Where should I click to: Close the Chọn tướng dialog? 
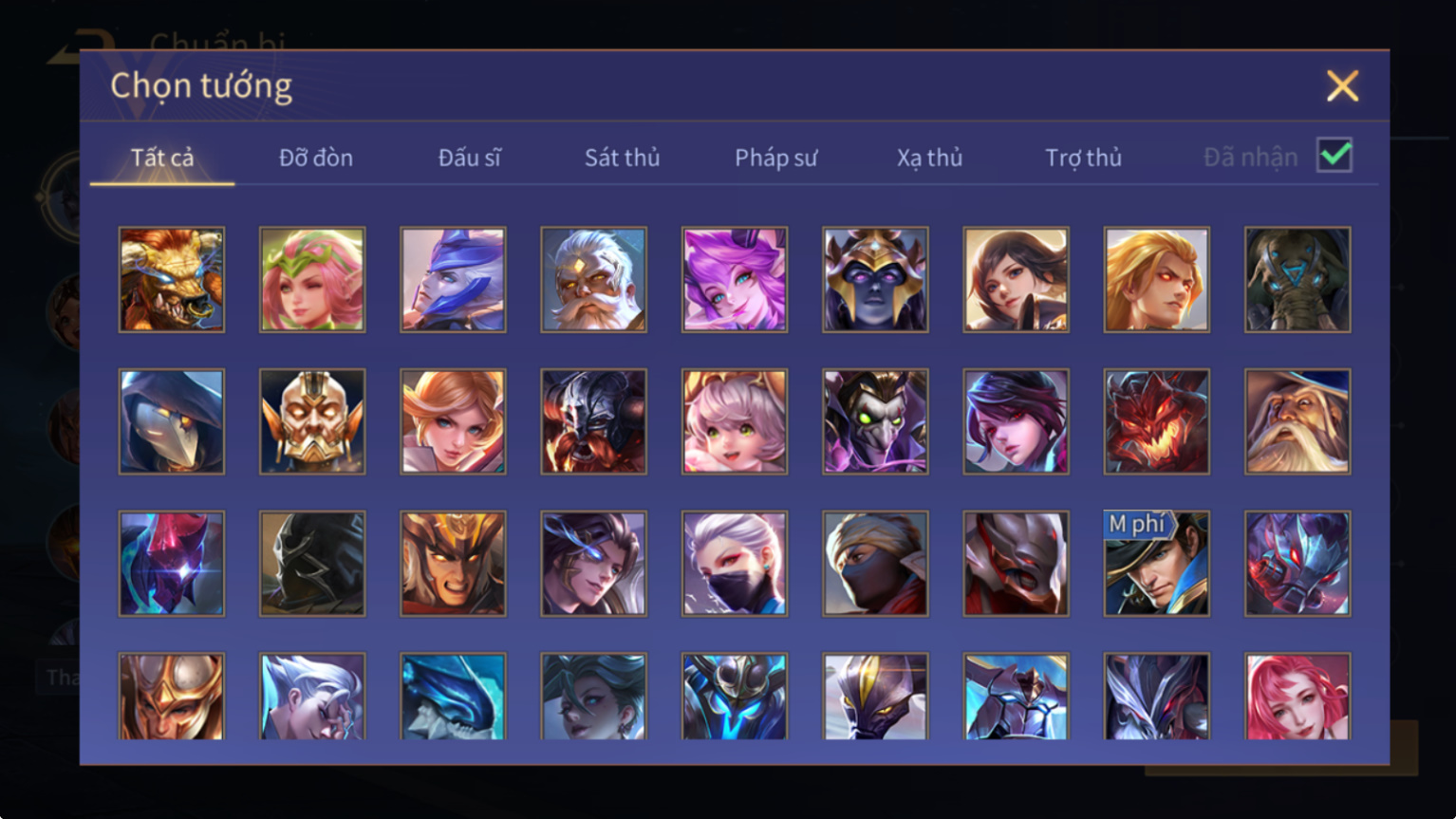coord(1342,86)
